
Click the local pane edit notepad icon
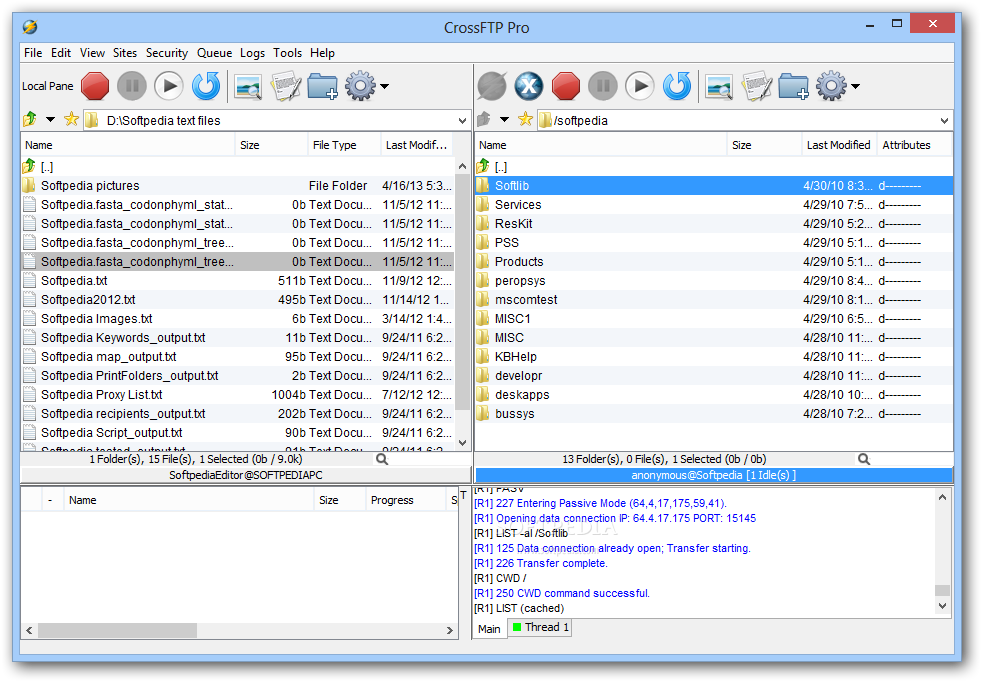286,86
